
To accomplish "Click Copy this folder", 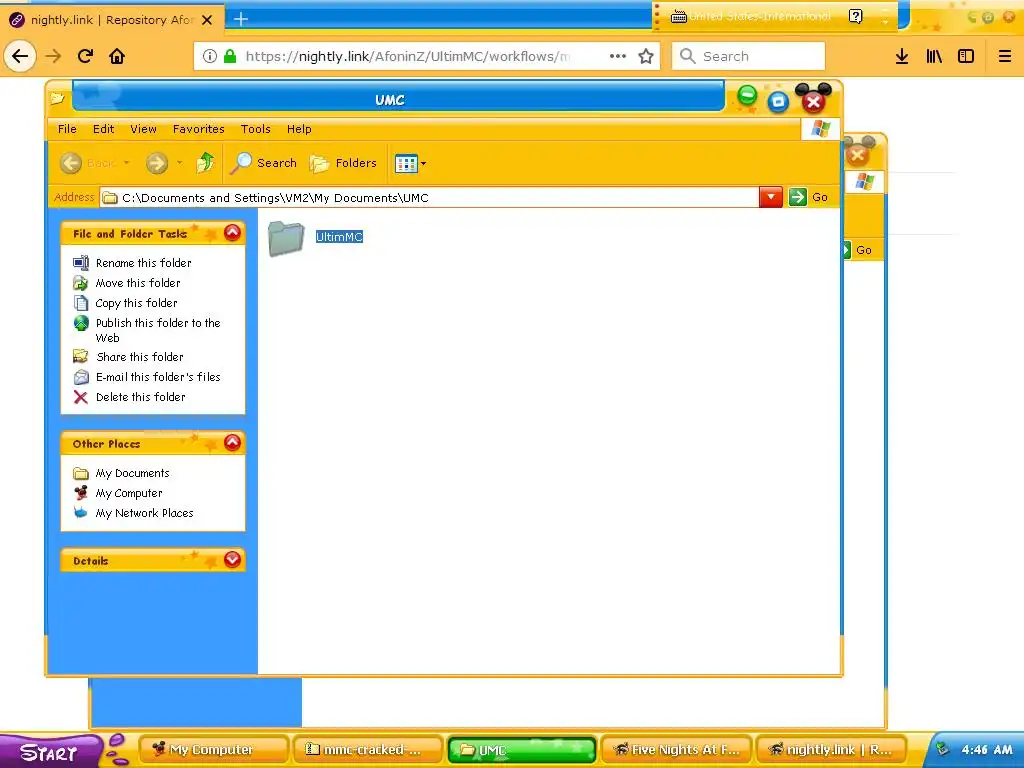I will click(136, 303).
